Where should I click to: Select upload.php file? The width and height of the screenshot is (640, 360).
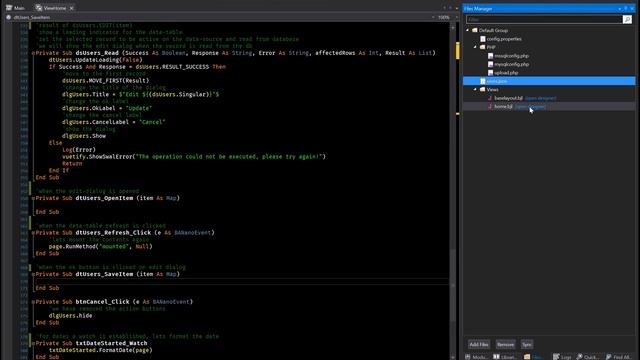pos(506,73)
